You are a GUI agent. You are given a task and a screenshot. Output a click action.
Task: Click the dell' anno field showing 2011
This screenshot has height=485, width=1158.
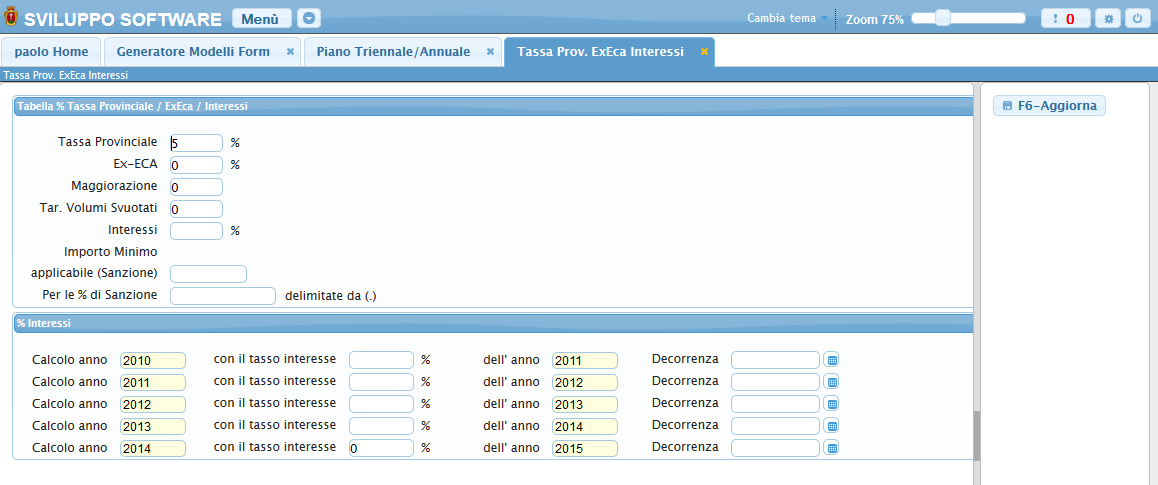click(x=584, y=360)
